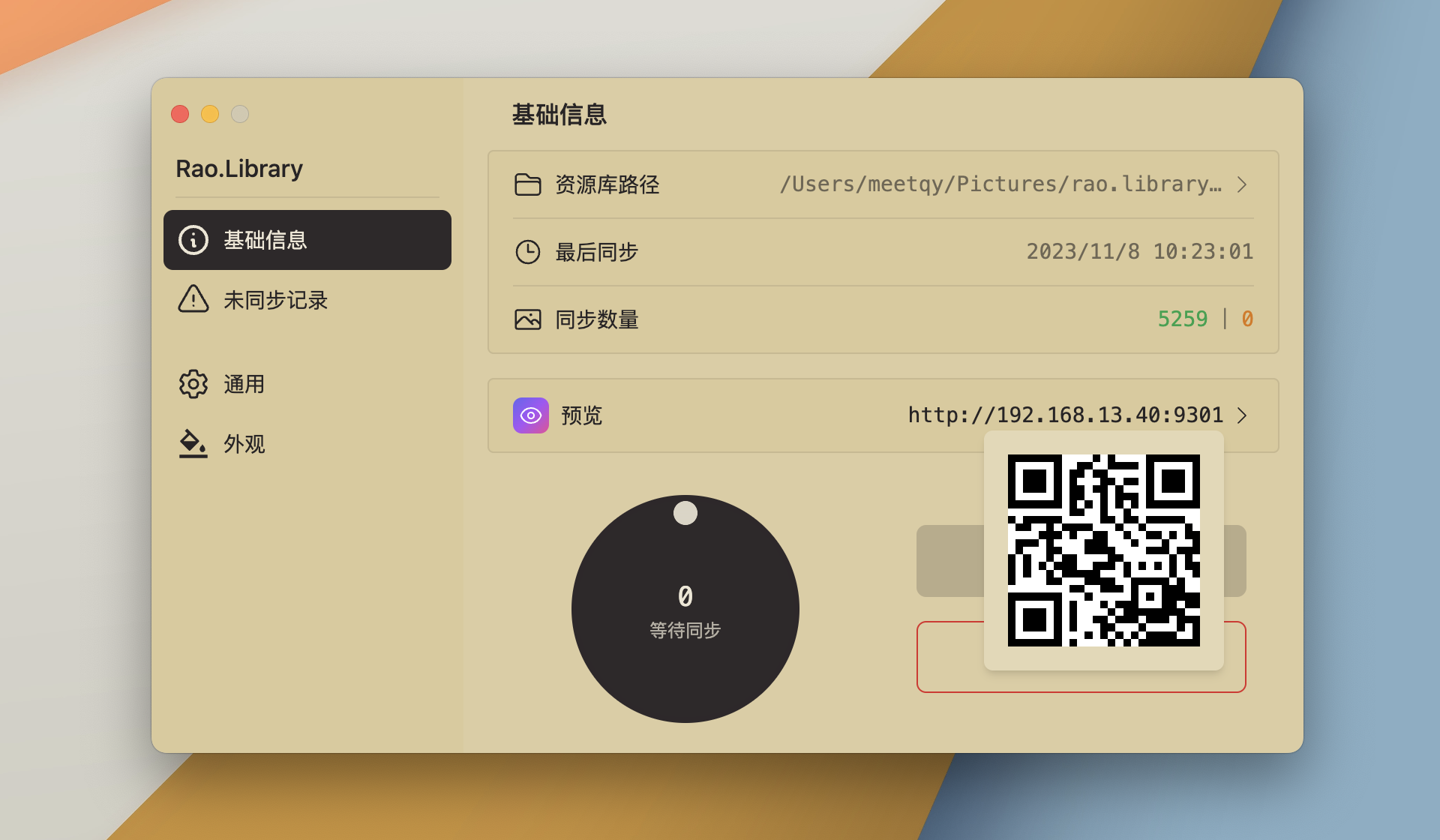The width and height of the screenshot is (1440, 840).
Task: Click the orange unsynced count 0
Action: click(1247, 319)
